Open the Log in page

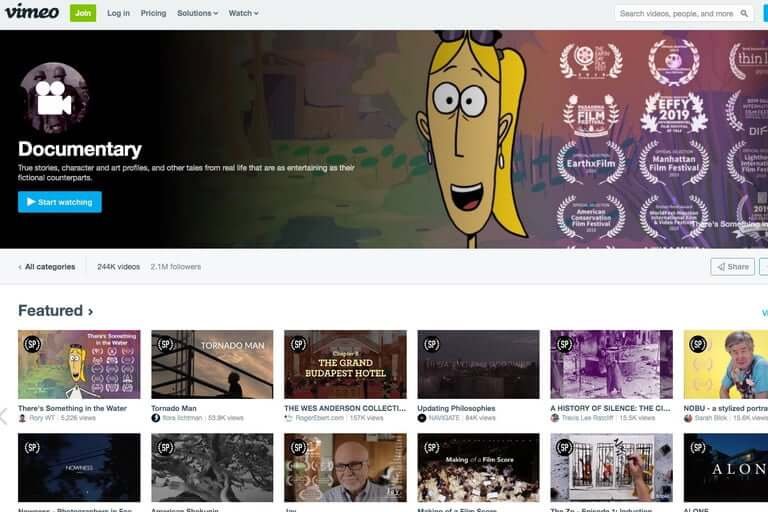click(x=119, y=13)
